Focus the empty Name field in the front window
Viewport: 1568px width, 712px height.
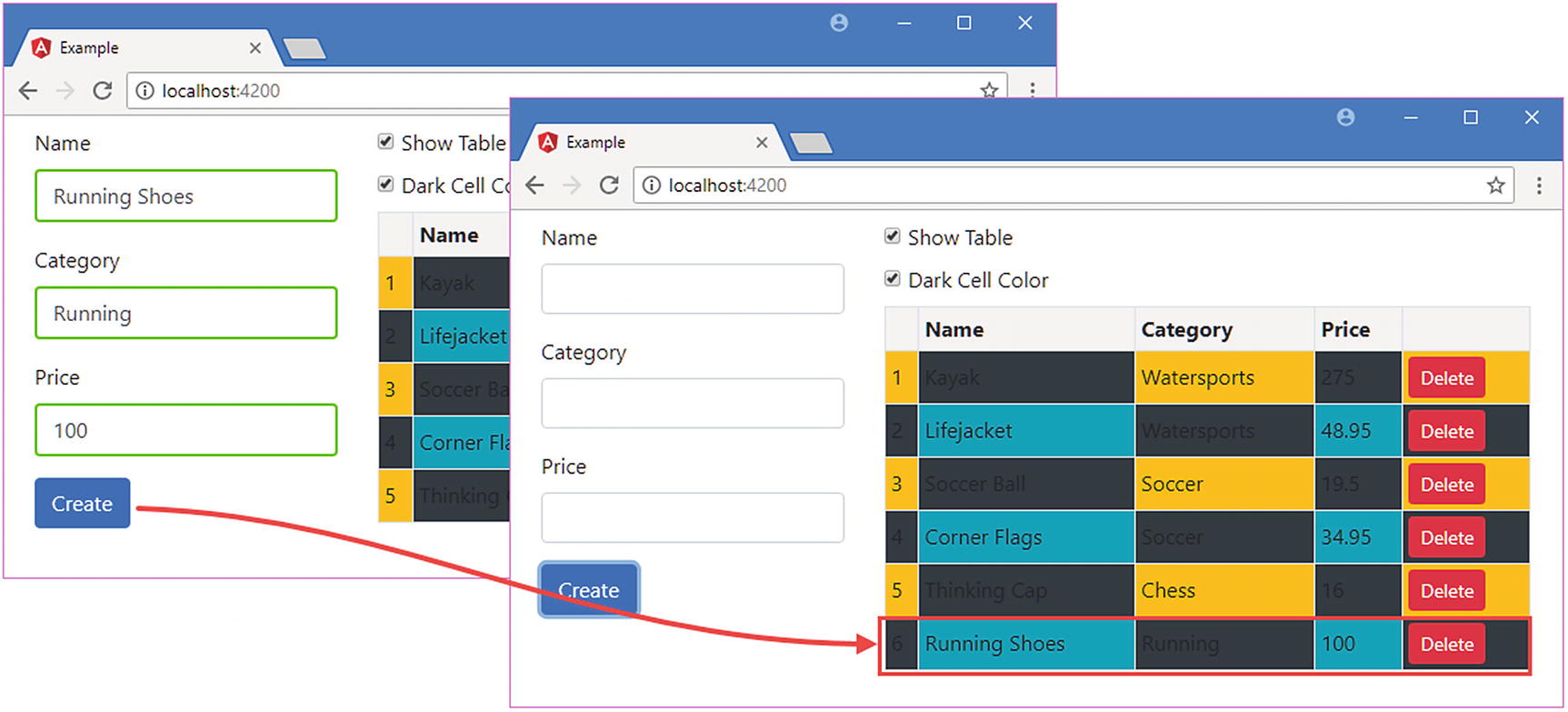[x=693, y=288]
